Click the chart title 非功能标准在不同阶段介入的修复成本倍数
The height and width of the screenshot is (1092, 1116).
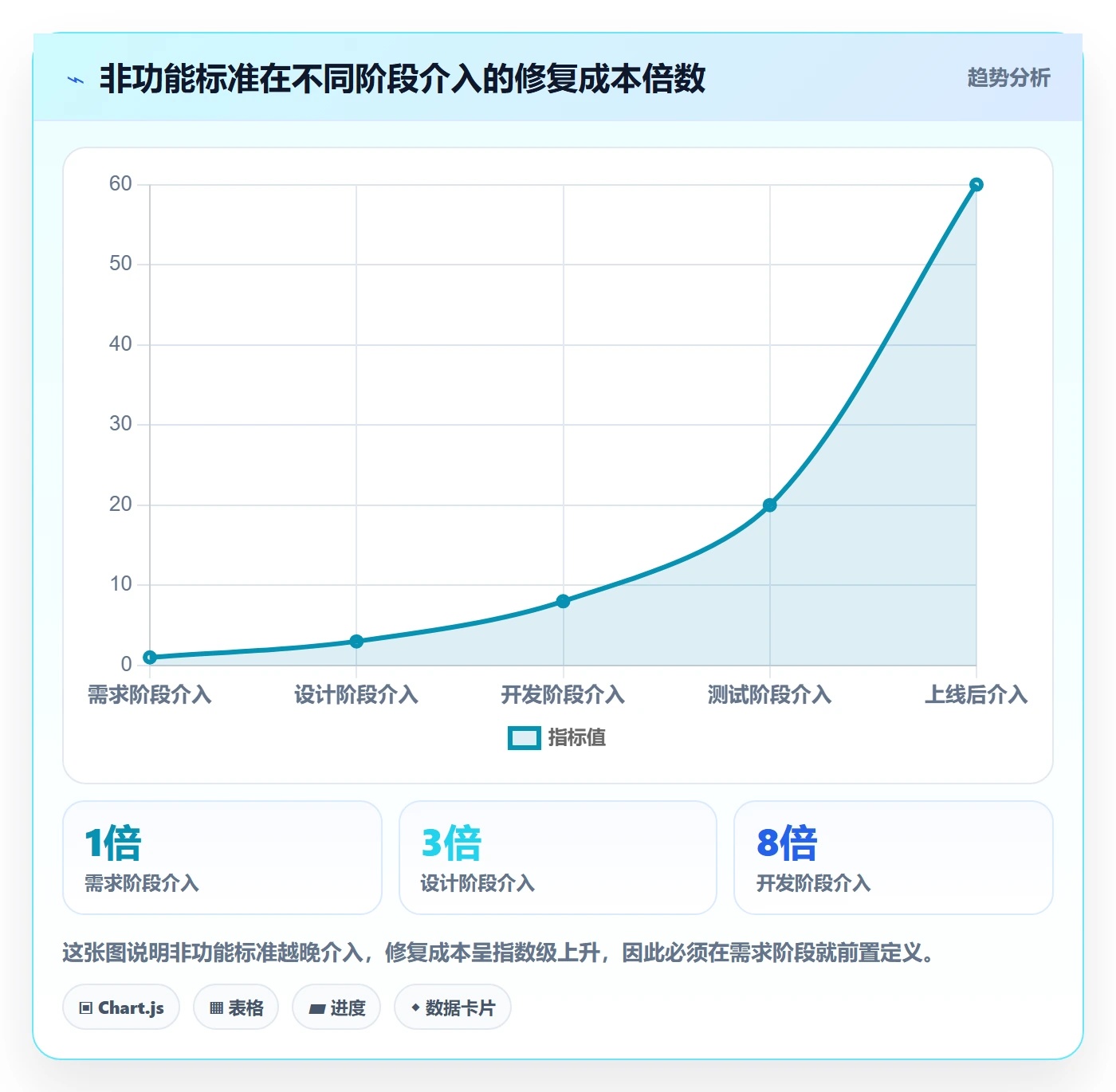coord(403,79)
